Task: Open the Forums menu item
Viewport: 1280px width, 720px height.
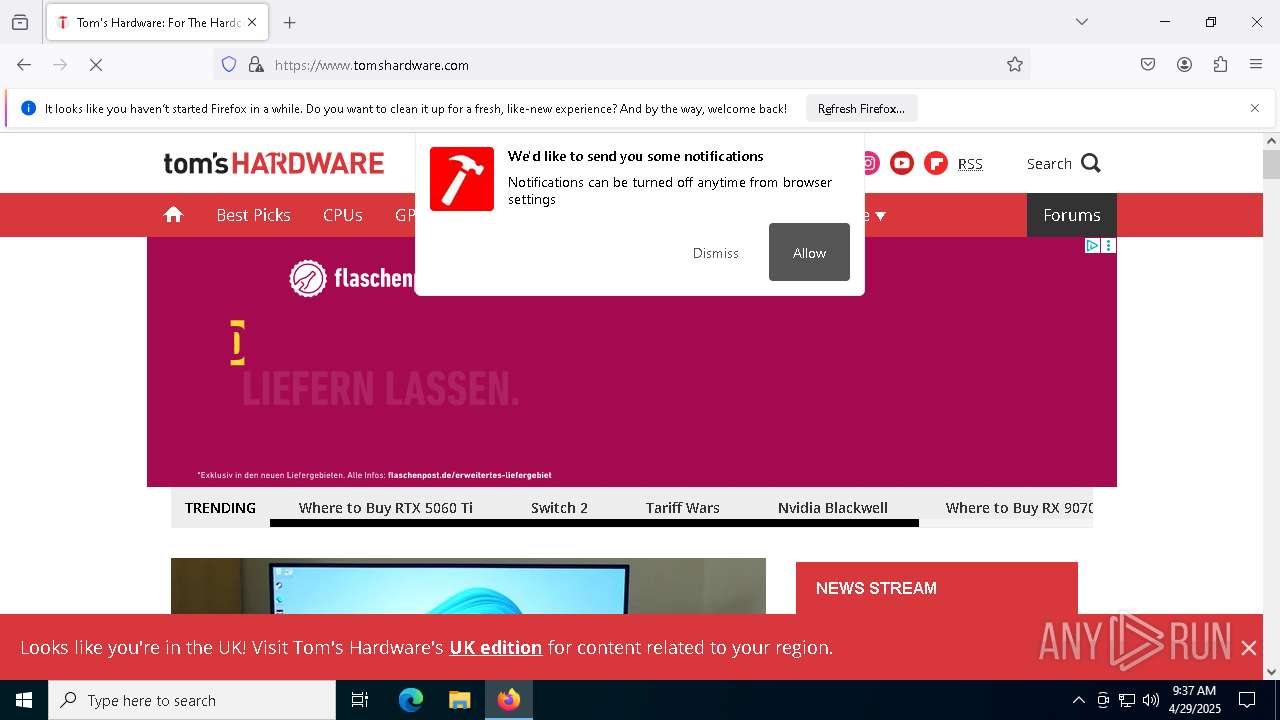Action: click(x=1072, y=215)
